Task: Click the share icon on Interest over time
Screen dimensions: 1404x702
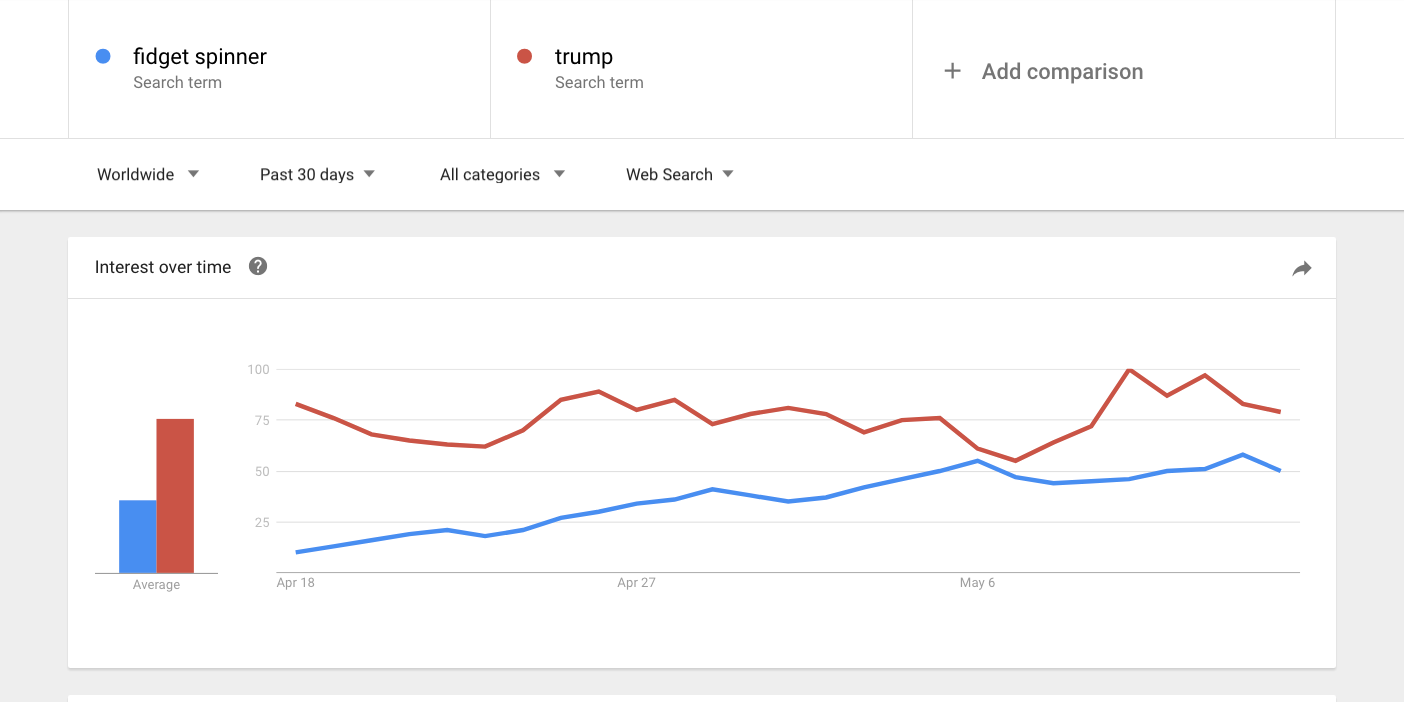Action: pyautogui.click(x=1301, y=268)
